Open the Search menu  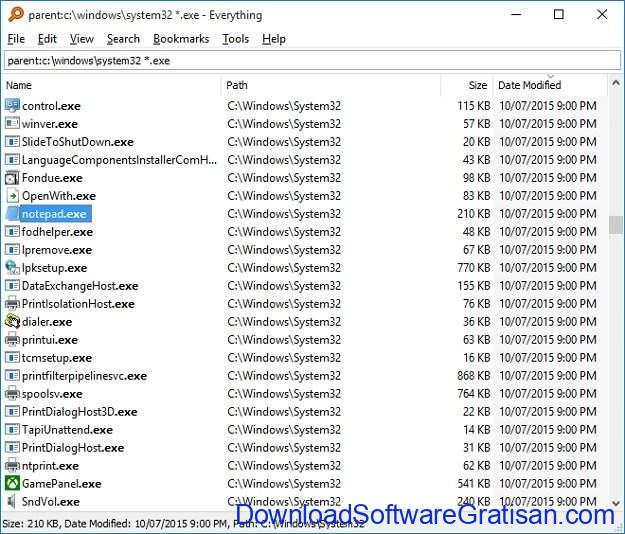pyautogui.click(x=123, y=39)
